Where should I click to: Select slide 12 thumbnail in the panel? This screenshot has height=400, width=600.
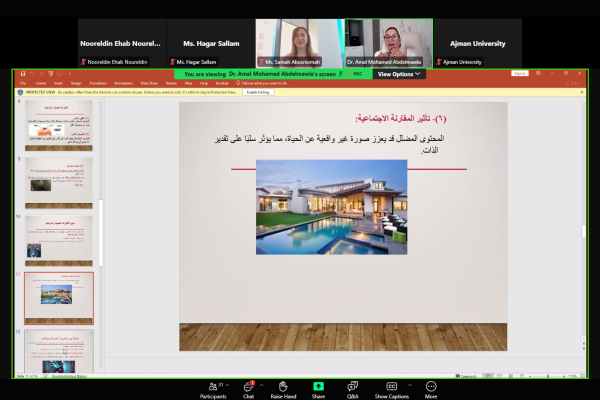pos(59,343)
